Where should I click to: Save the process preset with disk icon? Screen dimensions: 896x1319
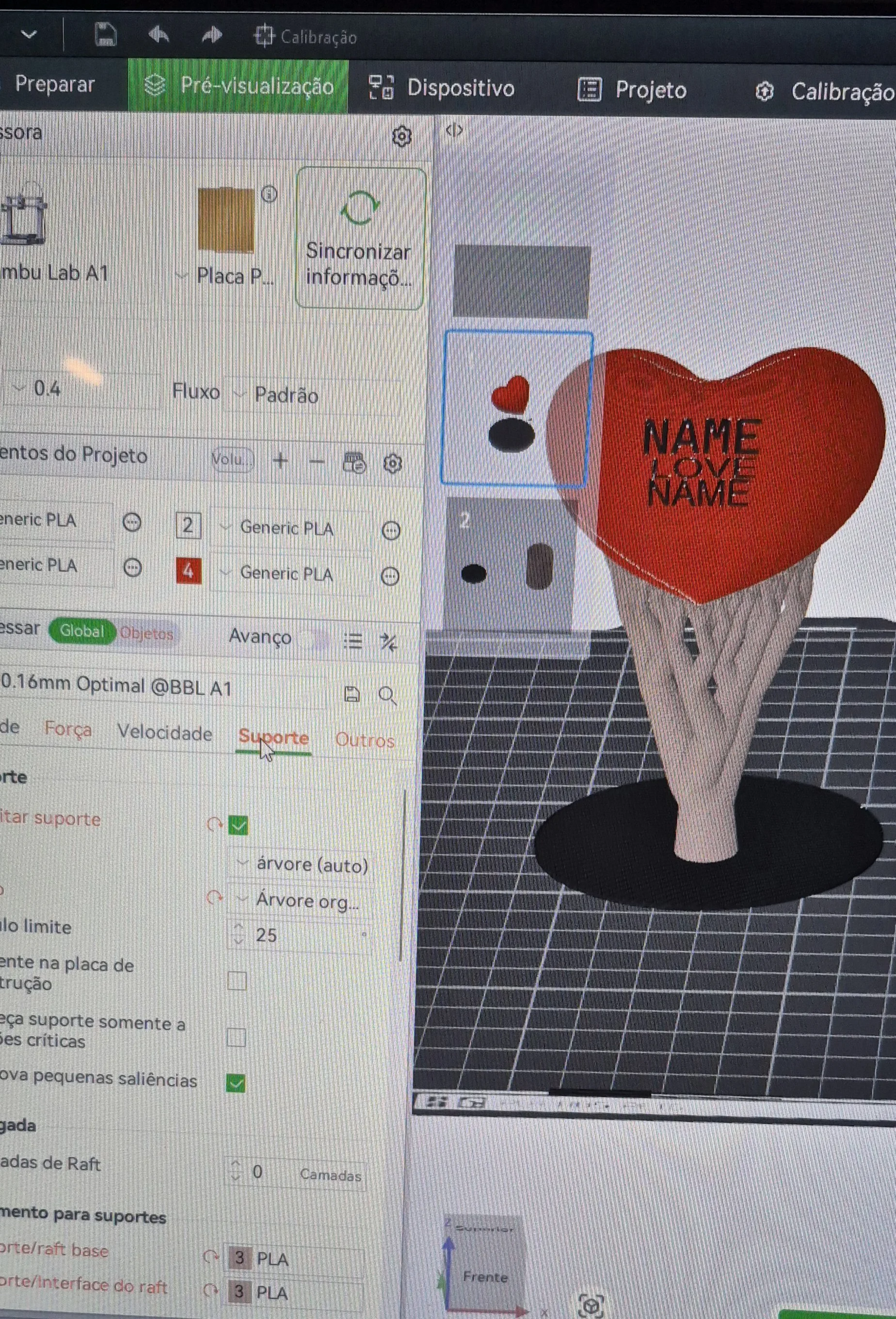352,693
